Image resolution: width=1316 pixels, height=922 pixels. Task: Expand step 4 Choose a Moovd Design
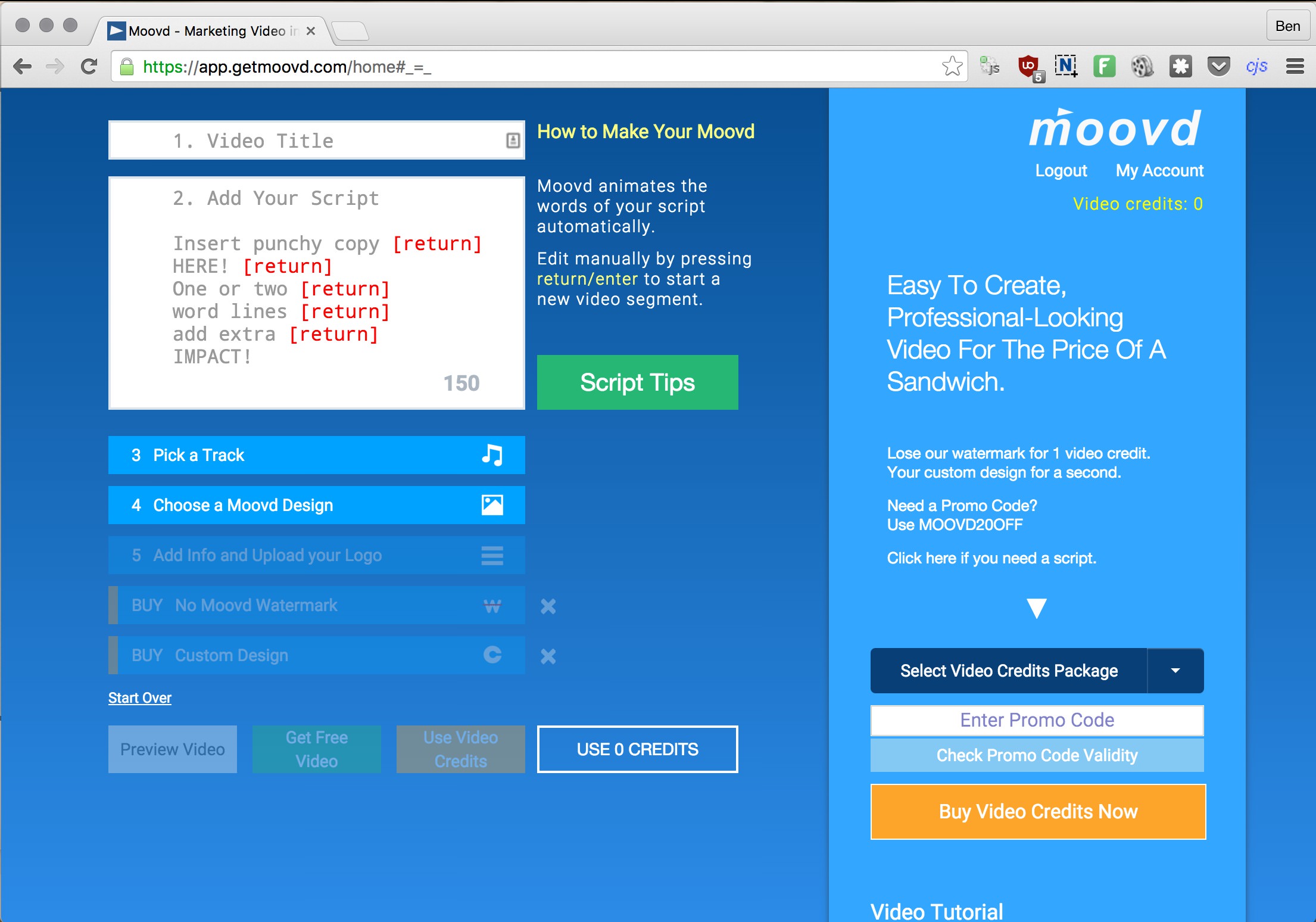[316, 505]
